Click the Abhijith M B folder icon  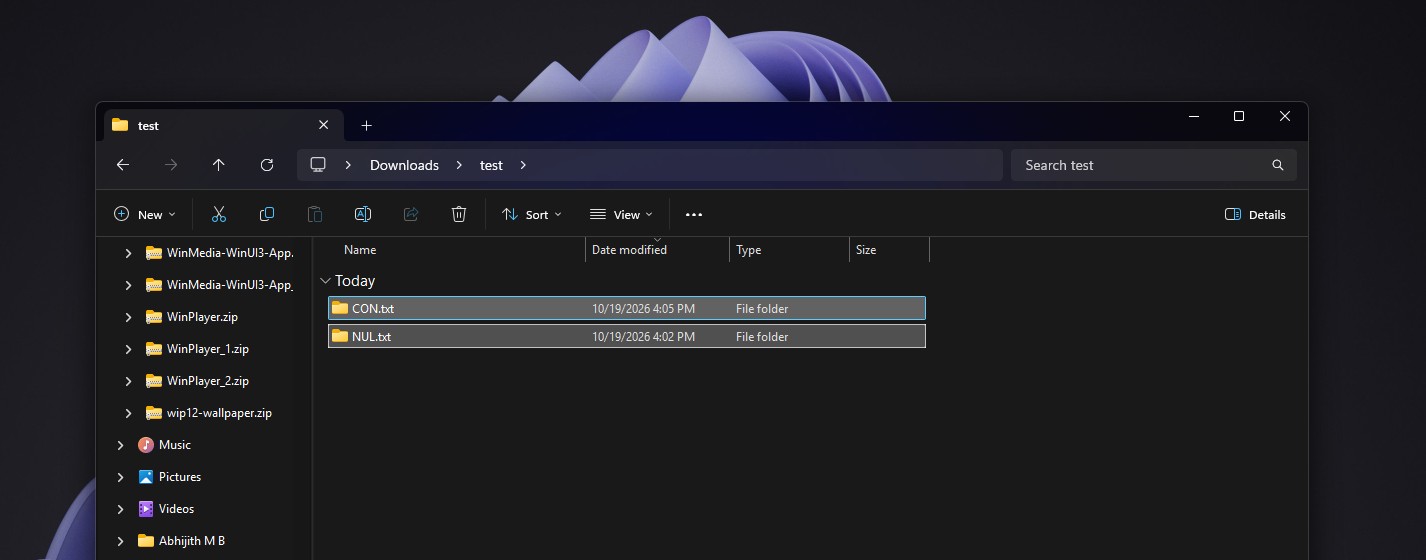coord(146,541)
